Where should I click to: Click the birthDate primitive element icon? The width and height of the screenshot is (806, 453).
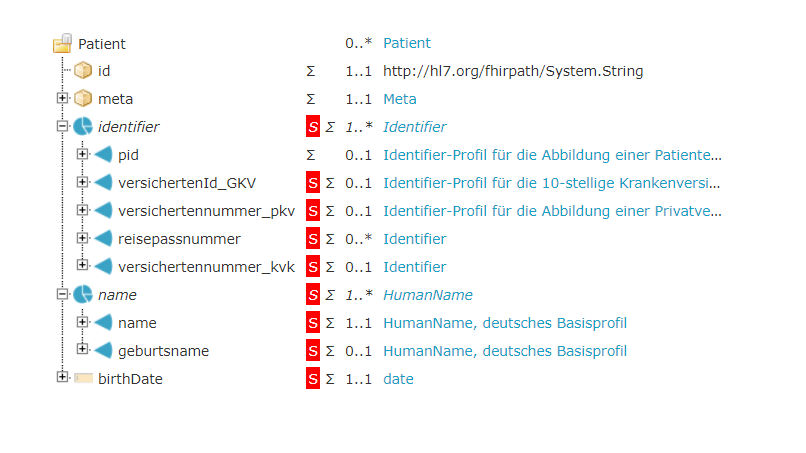[x=83, y=379]
